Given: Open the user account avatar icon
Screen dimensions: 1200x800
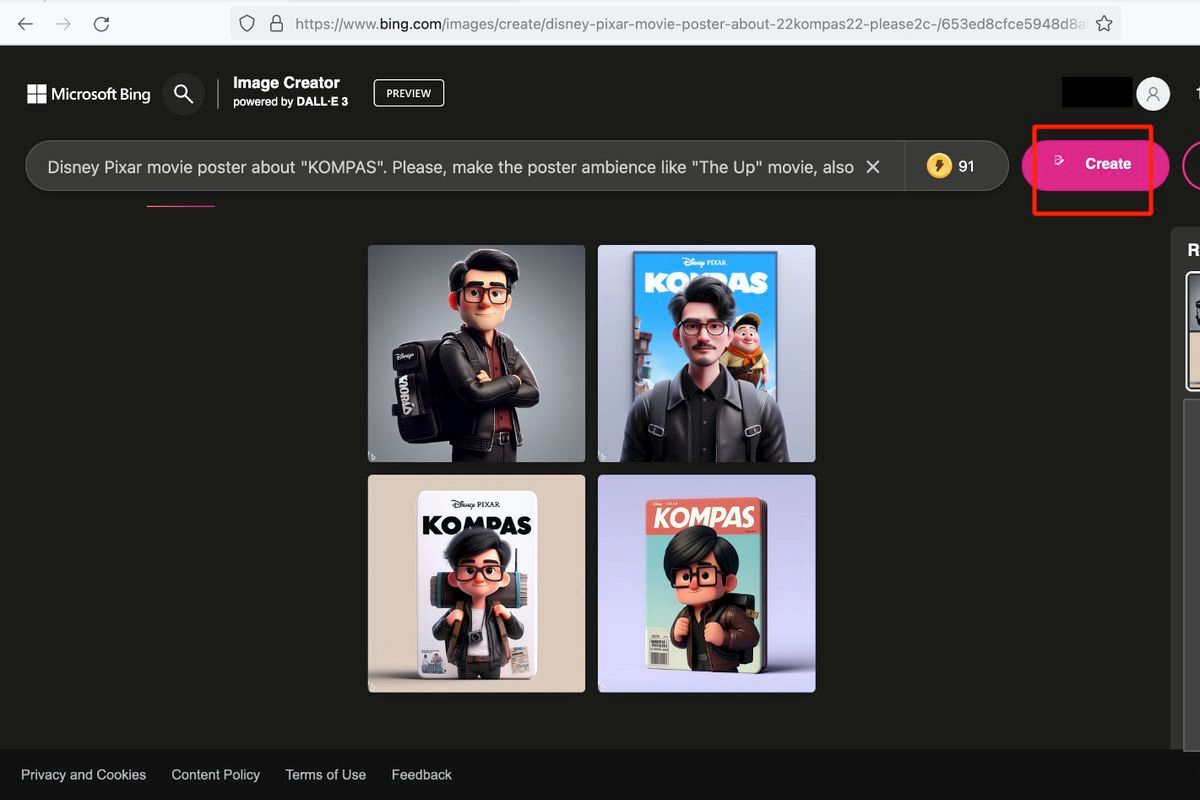Looking at the screenshot, I should click(1153, 93).
